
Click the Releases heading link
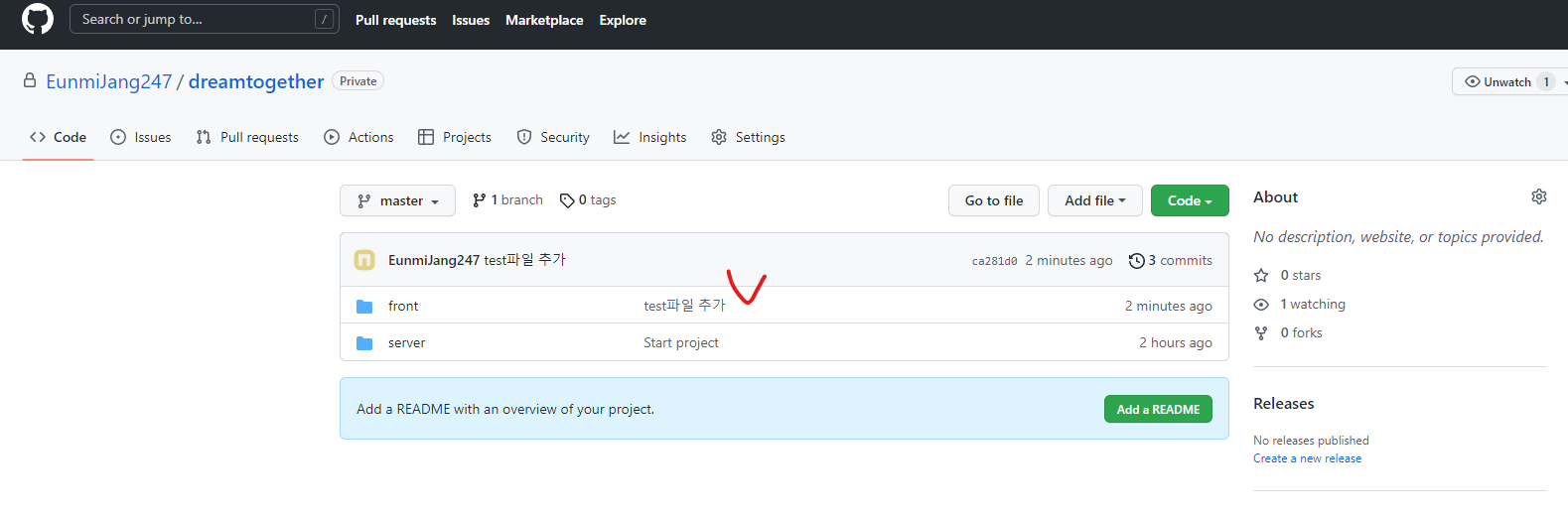1284,403
